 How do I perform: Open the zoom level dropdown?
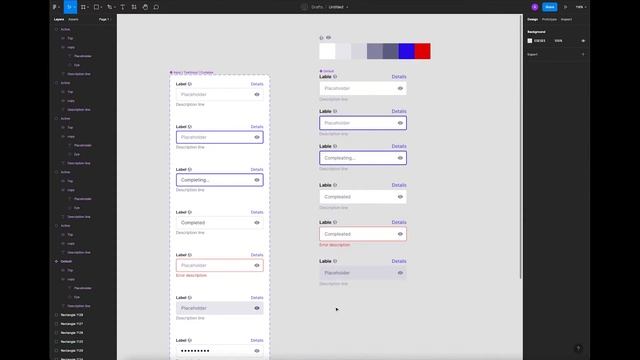580,7
